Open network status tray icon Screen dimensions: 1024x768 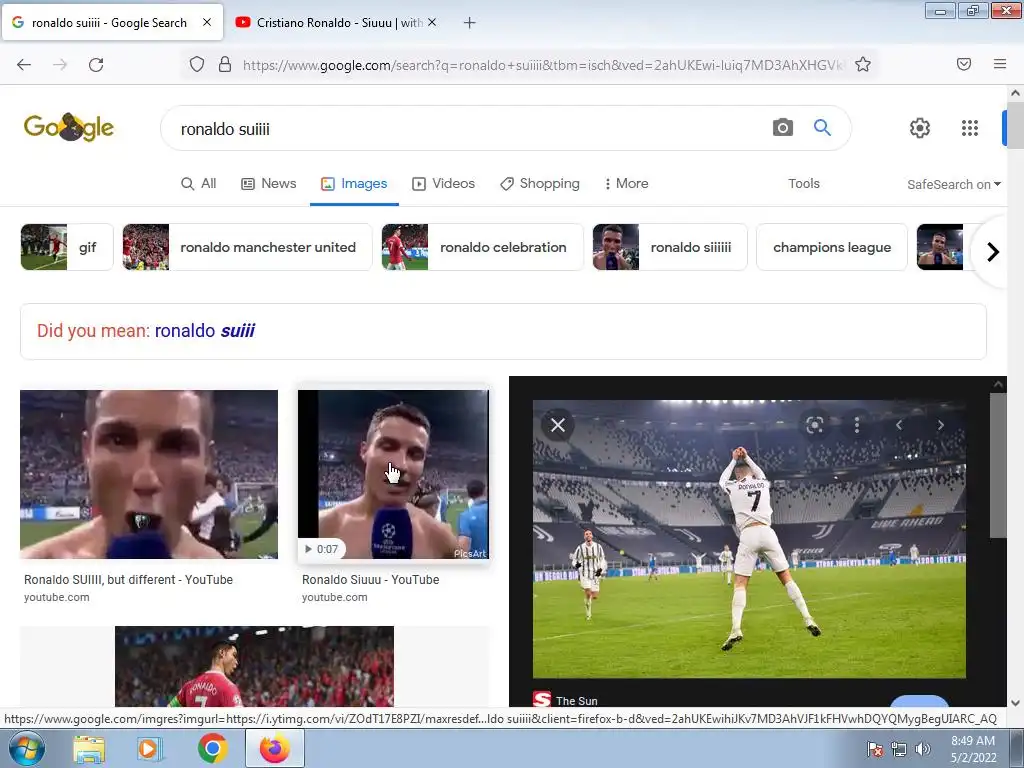point(899,749)
